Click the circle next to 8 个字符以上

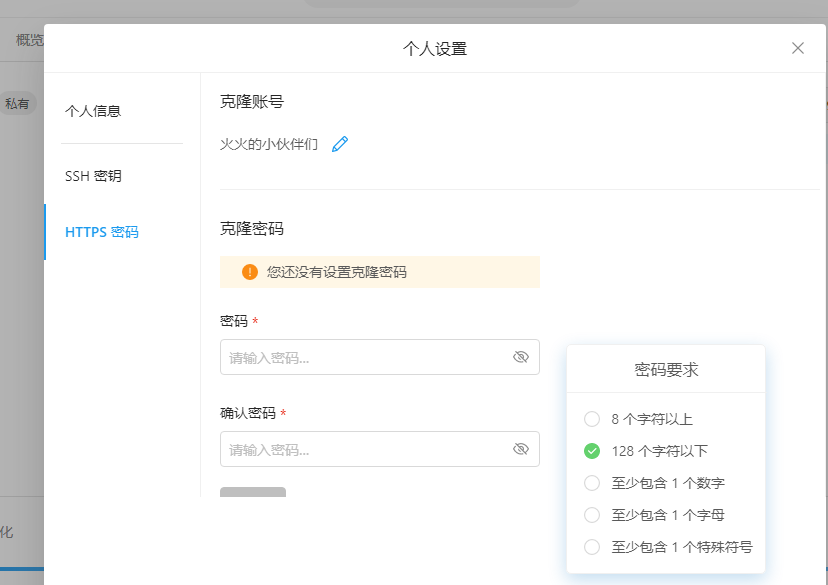coord(590,419)
